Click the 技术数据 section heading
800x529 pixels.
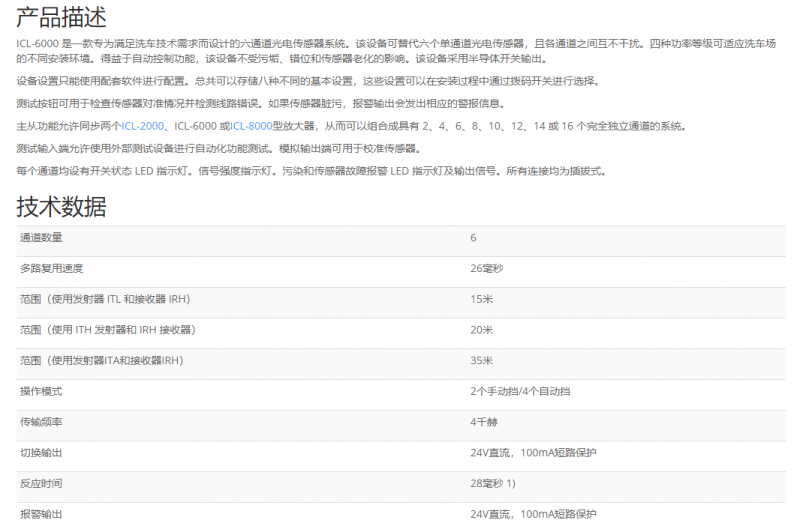[61, 207]
